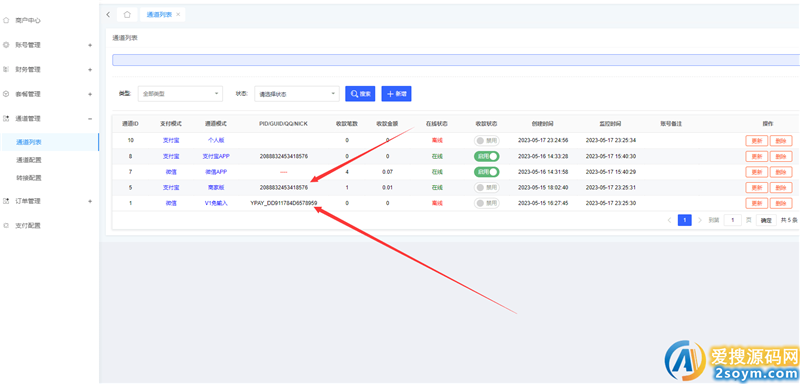This screenshot has width=800, height=384.
Task: Click the PID/GUID/QQ/NICK column header
Action: pyautogui.click(x=284, y=124)
